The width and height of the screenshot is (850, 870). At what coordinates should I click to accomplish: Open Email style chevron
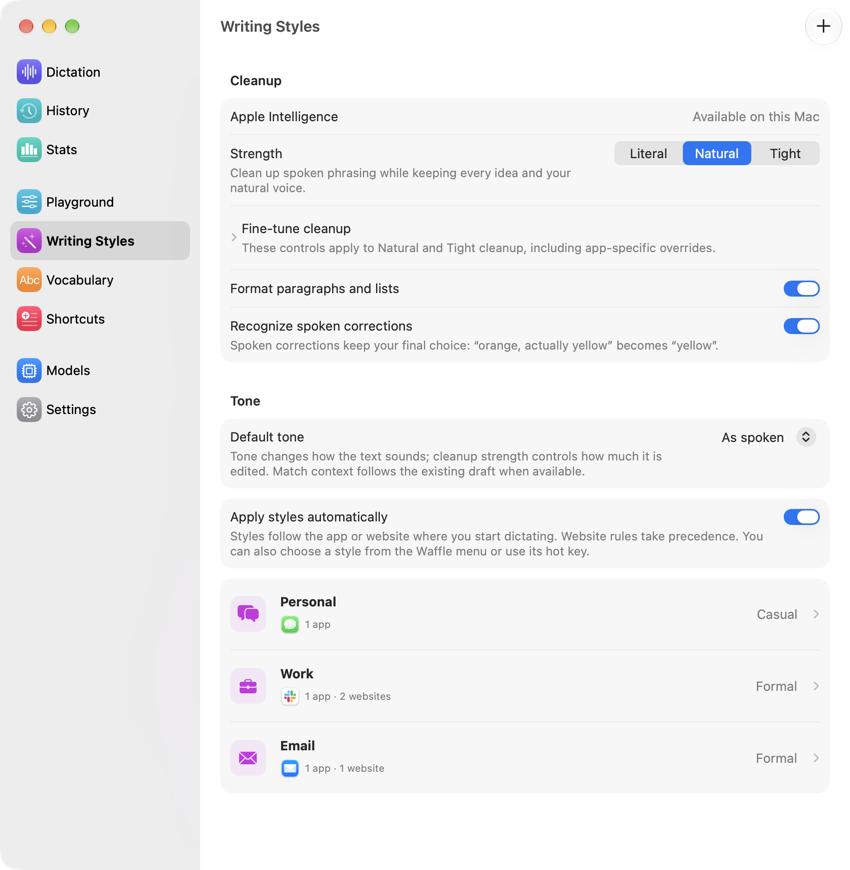pyautogui.click(x=816, y=758)
